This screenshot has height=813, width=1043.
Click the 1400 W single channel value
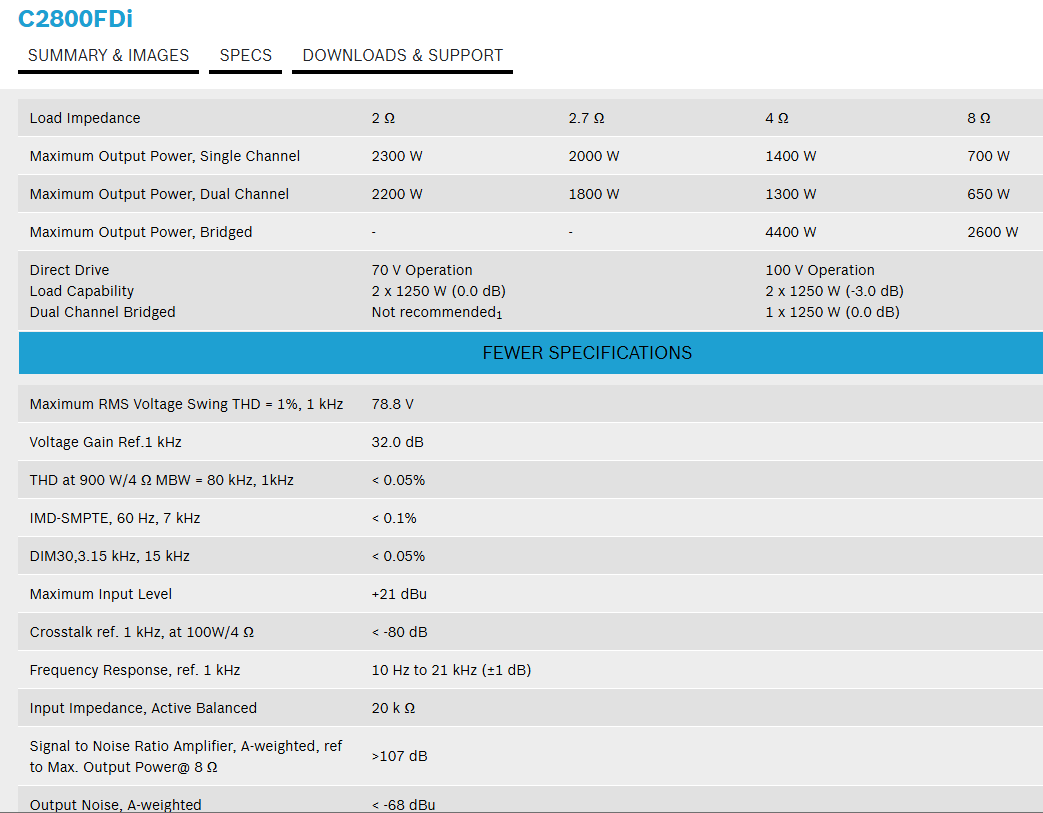tap(790, 156)
